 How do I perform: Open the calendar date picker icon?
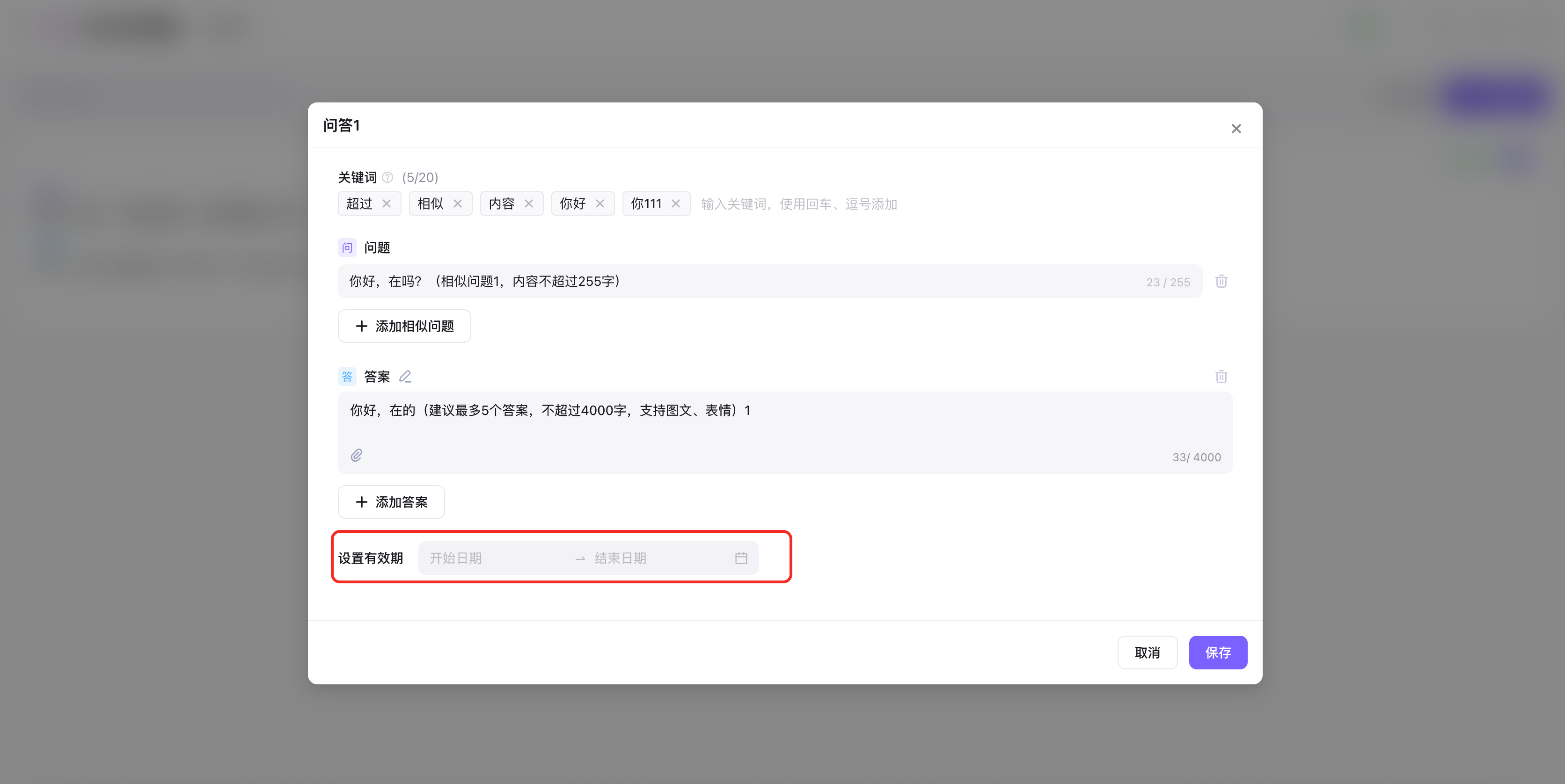pyautogui.click(x=741, y=559)
